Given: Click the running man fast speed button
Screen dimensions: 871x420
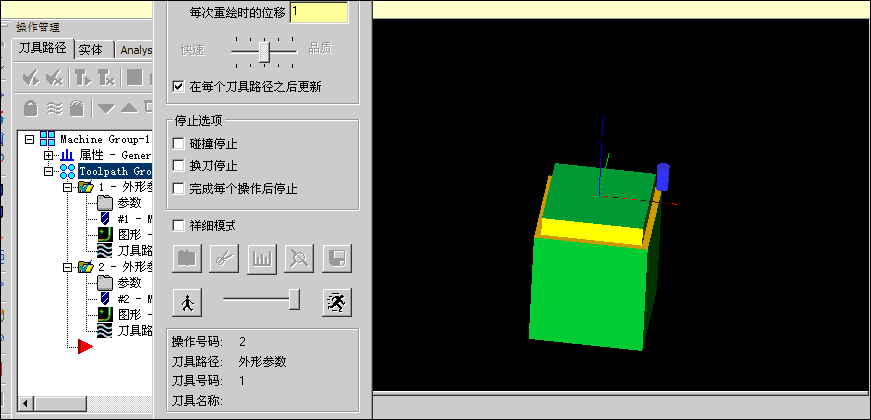Looking at the screenshot, I should [337, 303].
